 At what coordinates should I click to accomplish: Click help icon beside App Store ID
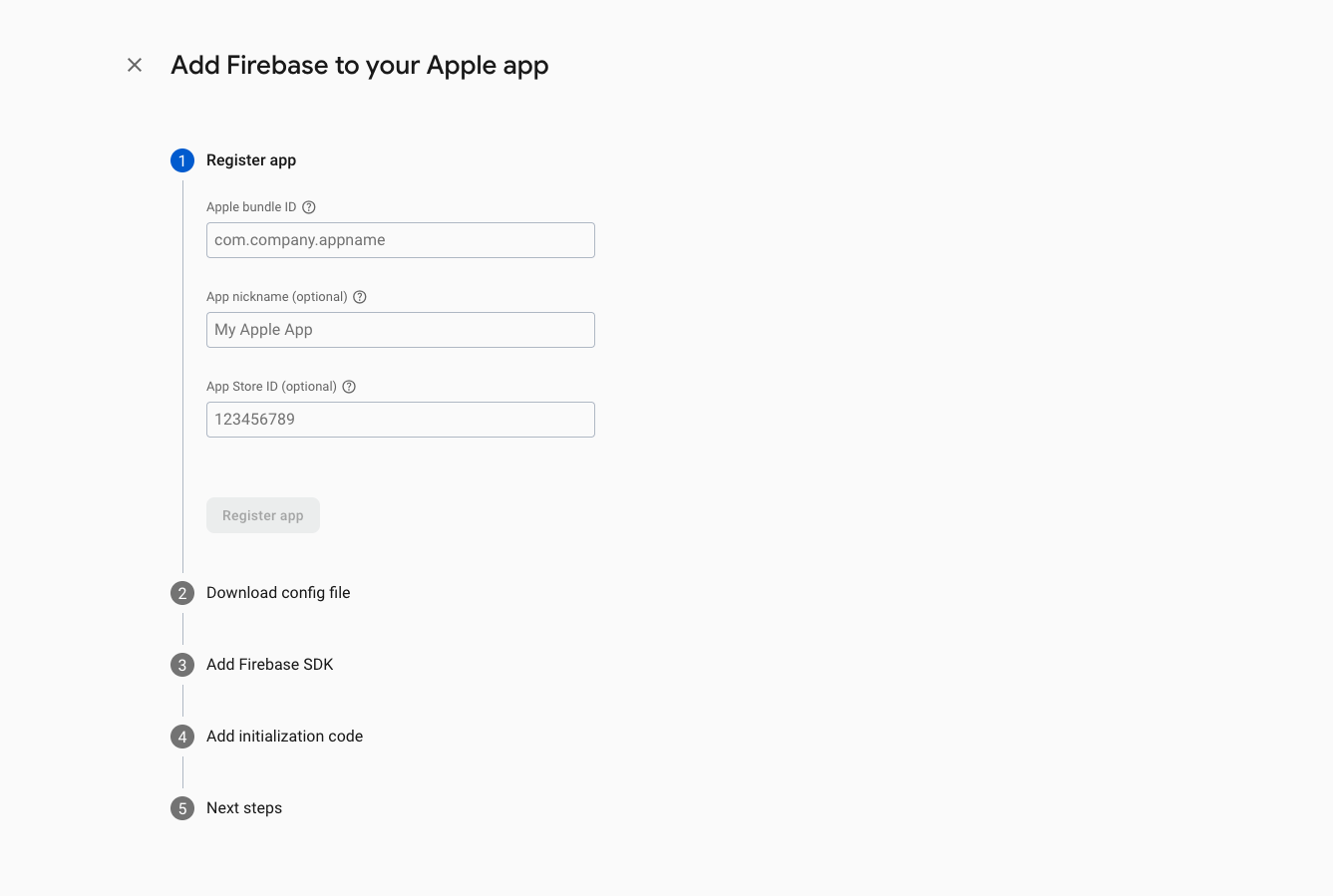click(349, 387)
